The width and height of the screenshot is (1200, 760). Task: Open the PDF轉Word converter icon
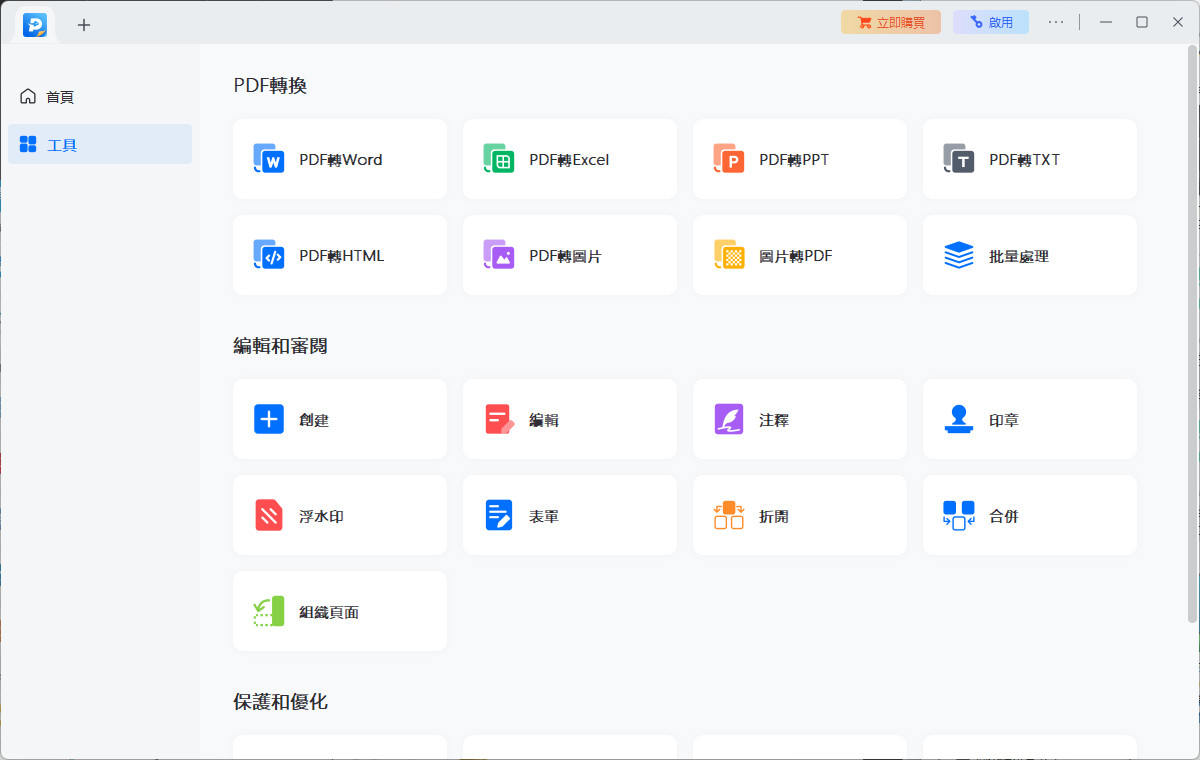[x=269, y=159]
